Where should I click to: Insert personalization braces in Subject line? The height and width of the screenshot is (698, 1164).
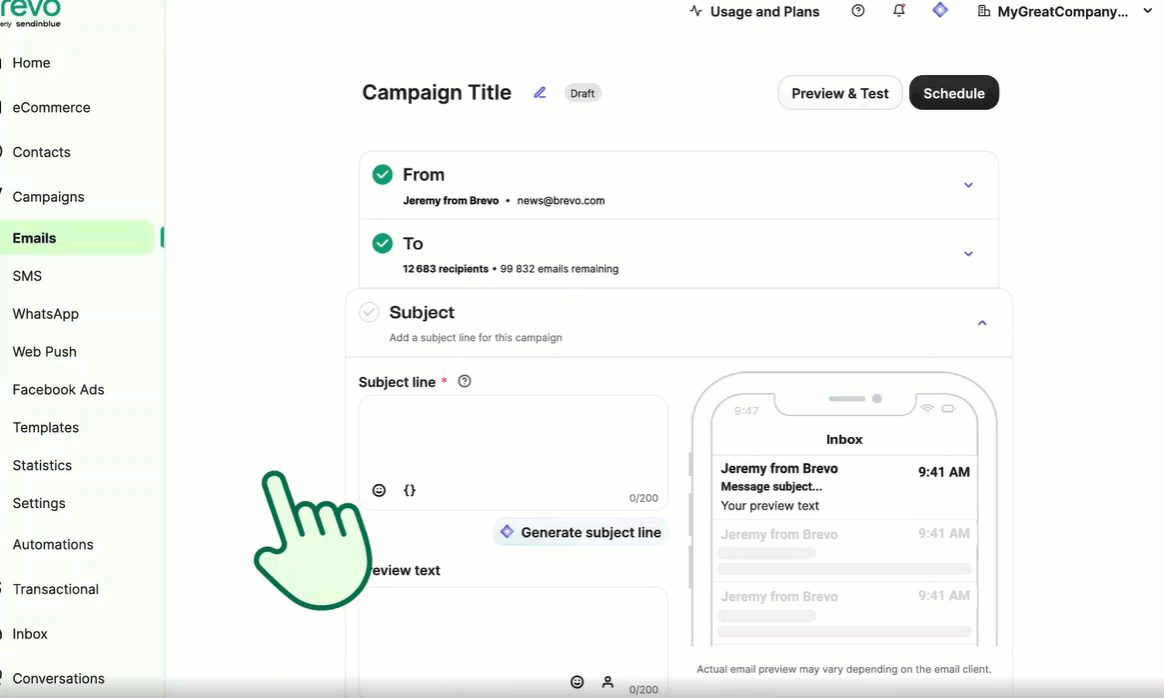tap(409, 490)
